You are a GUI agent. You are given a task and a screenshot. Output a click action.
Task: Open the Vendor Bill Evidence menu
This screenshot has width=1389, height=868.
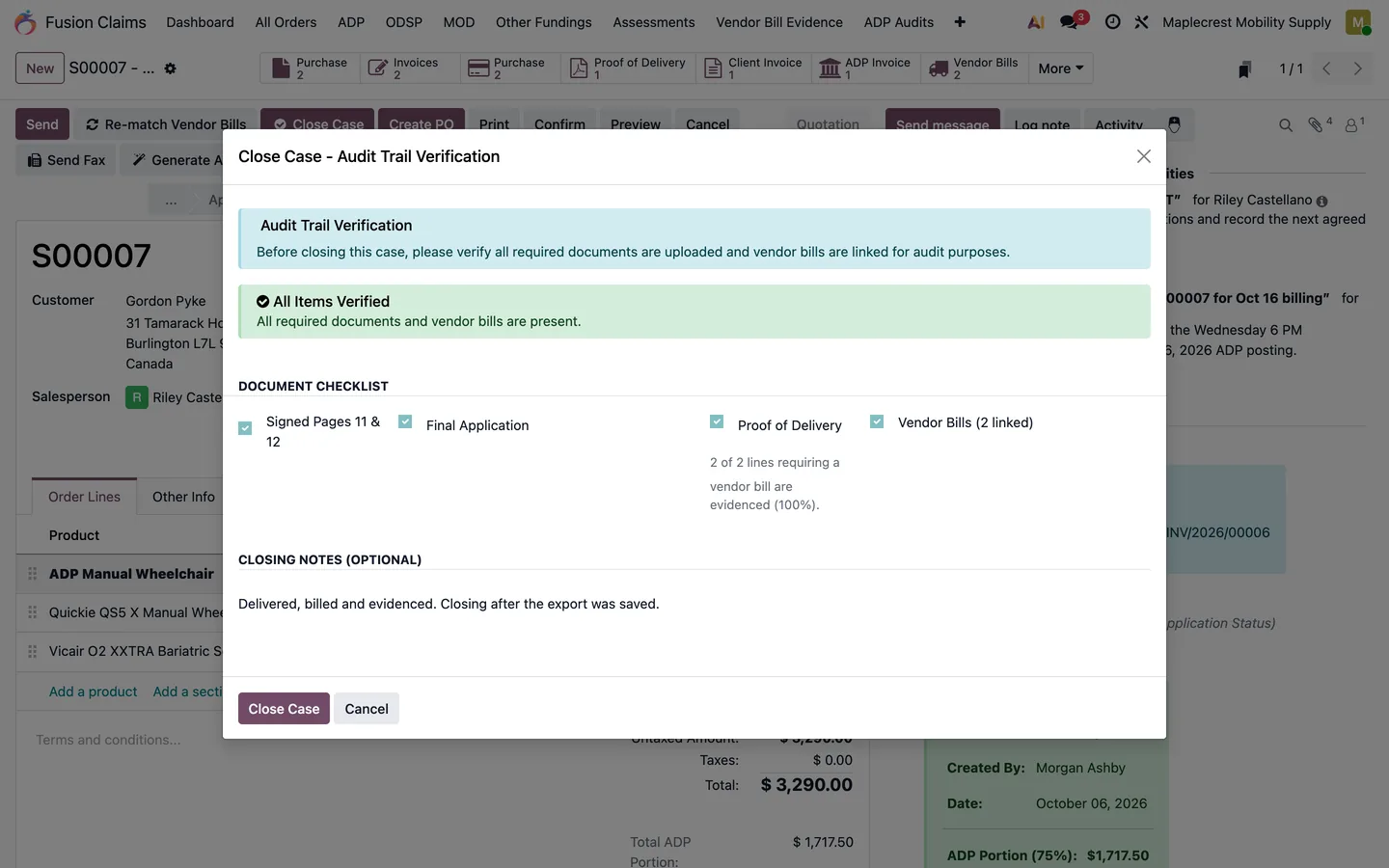[779, 22]
